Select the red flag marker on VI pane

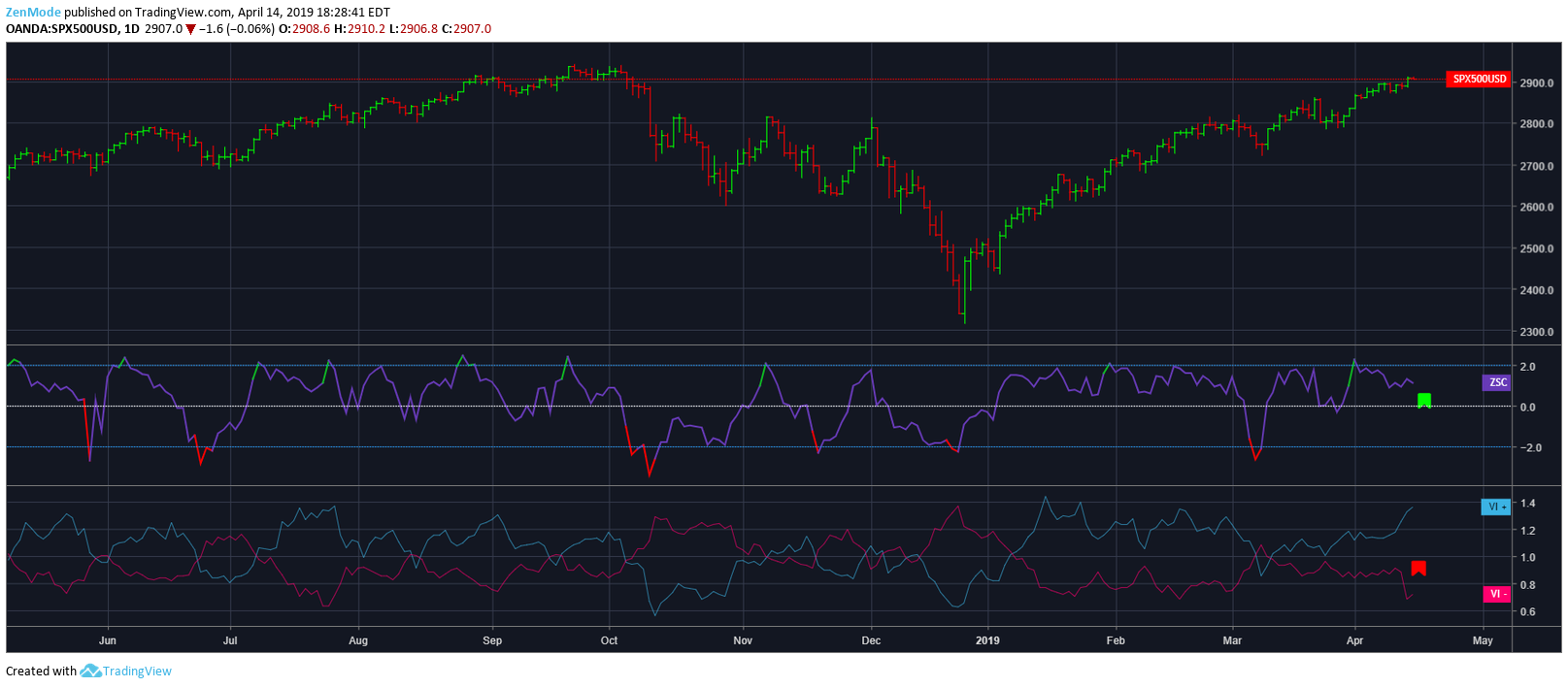point(1418,569)
